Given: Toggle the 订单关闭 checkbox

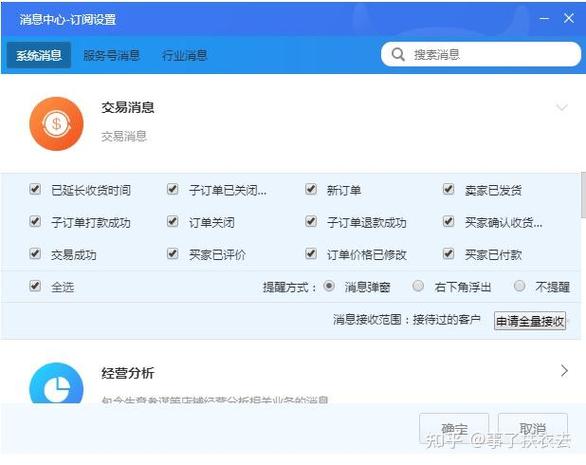Looking at the screenshot, I should 173,221.
